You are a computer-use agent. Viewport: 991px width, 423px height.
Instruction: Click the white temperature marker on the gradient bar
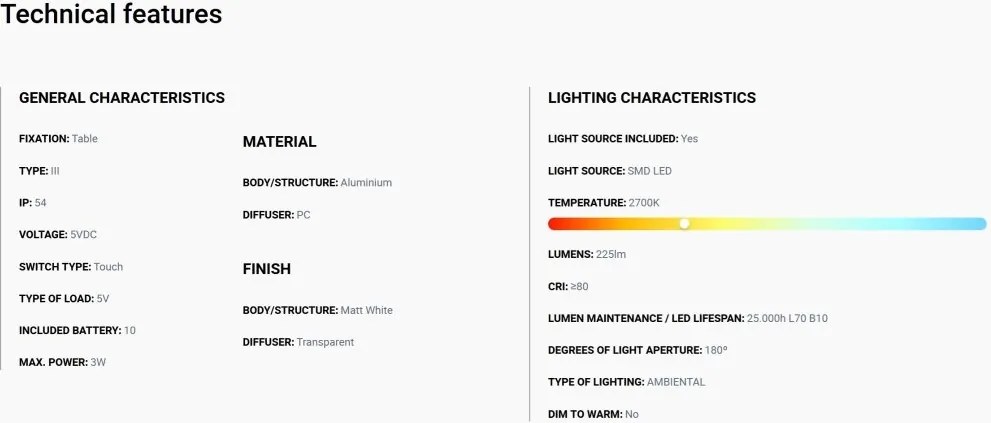click(x=684, y=224)
